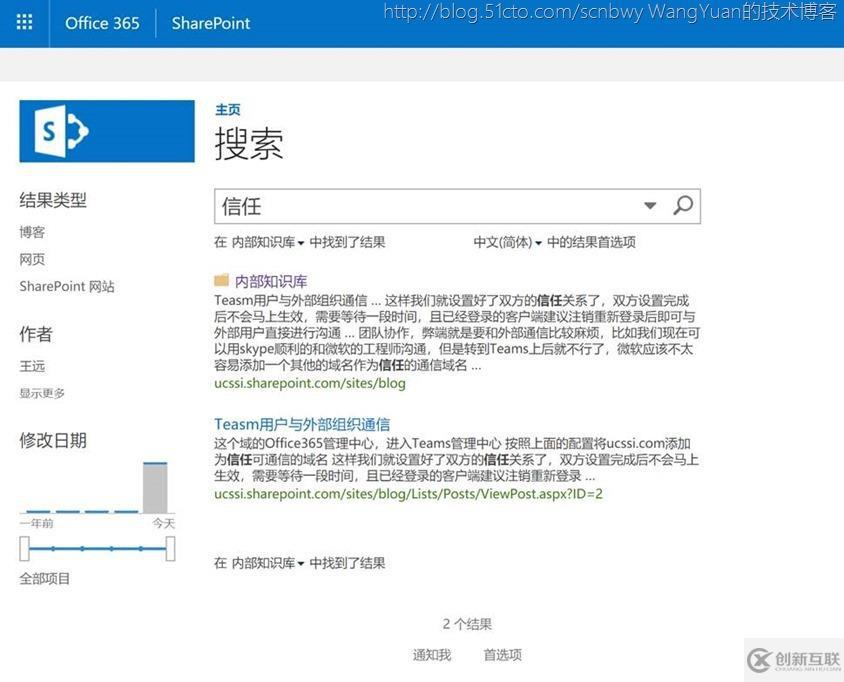The image size is (844, 682).
Task: Open the 中文(简体) language dropdown
Action: [x=507, y=242]
